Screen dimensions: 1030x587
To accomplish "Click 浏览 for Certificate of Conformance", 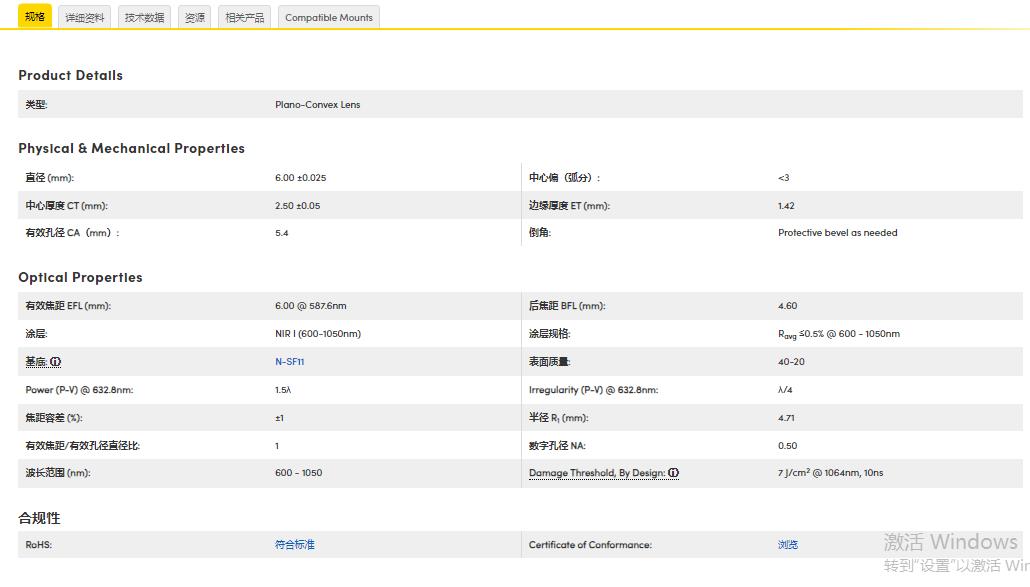I will [788, 545].
